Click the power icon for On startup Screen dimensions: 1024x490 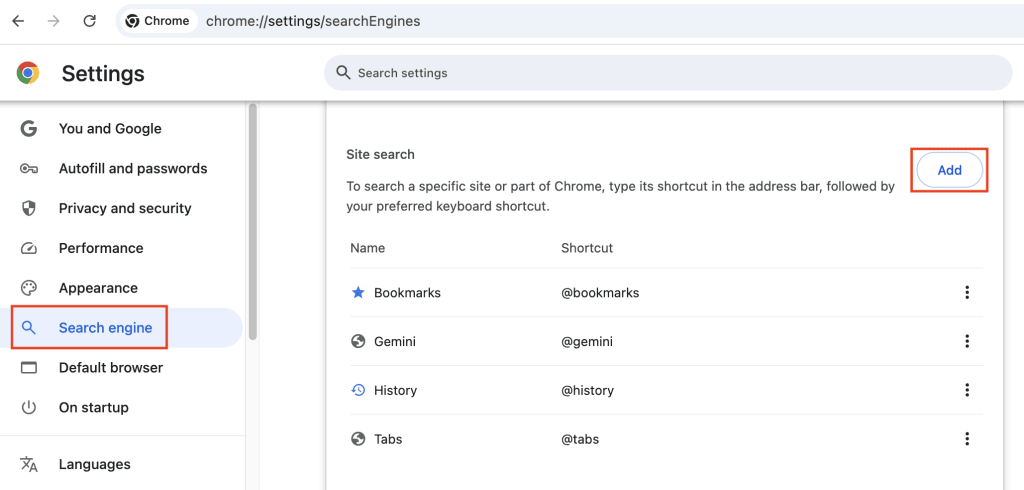(29, 408)
